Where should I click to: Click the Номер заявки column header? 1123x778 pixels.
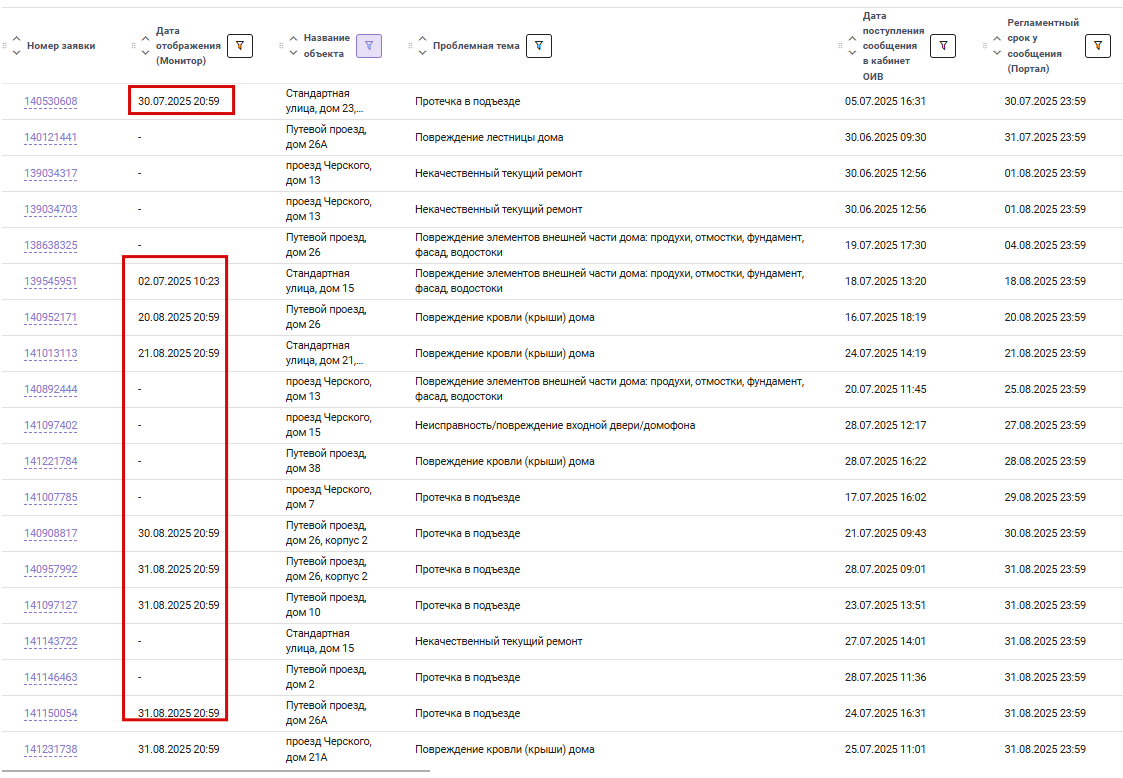(61, 46)
